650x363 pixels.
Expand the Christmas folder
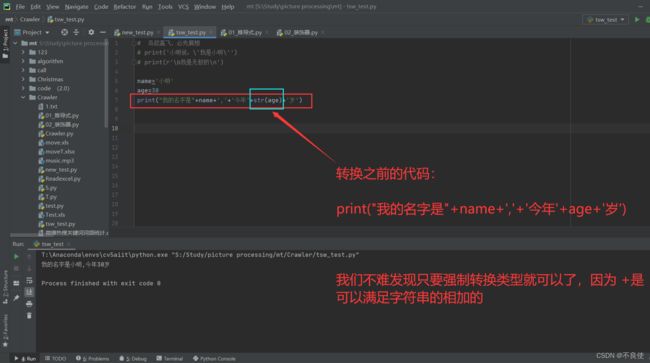[x=23, y=79]
